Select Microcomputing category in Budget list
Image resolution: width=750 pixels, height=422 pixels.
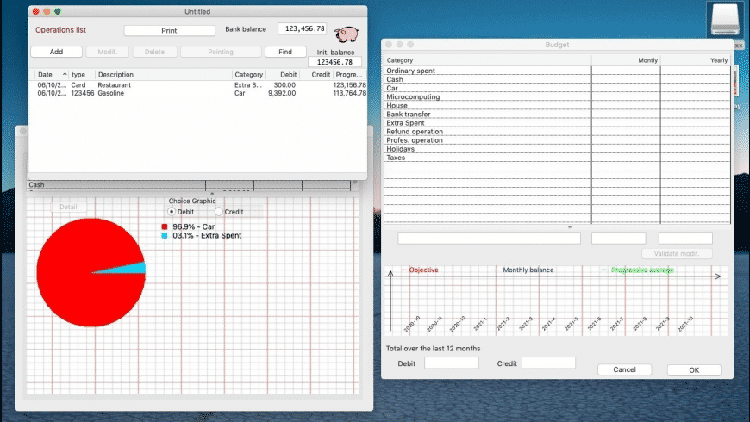click(x=414, y=96)
